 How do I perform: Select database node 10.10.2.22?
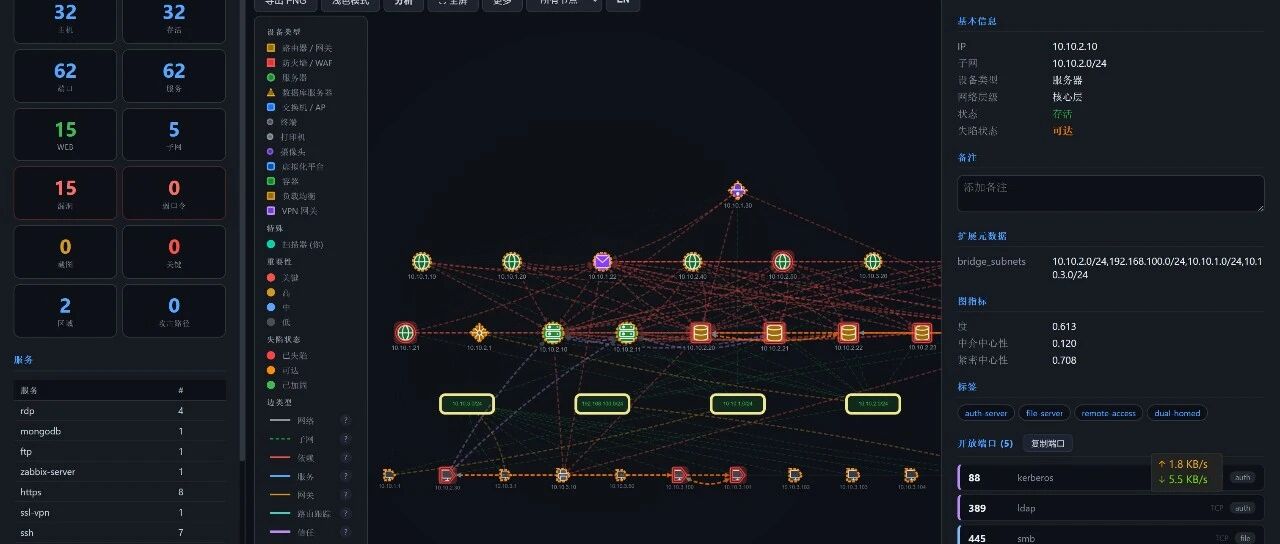[x=848, y=332]
